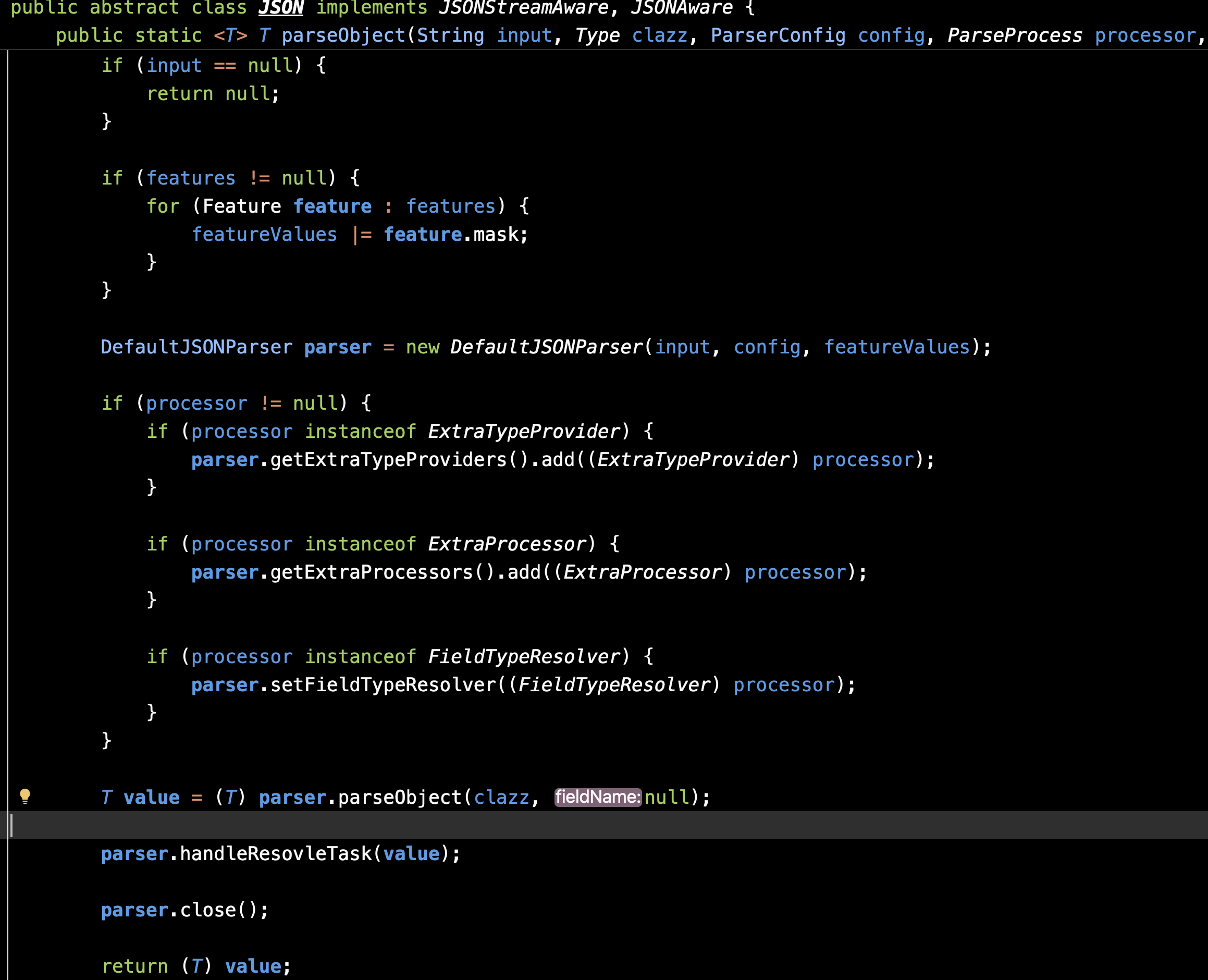
Task: Click FieldTypeResolver in instanceof check
Action: pos(524,656)
